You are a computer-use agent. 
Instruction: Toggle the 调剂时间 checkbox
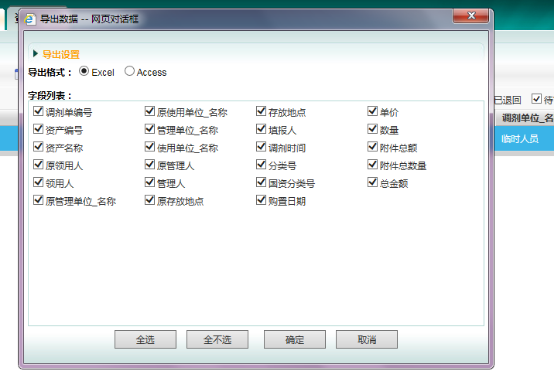click(261, 146)
